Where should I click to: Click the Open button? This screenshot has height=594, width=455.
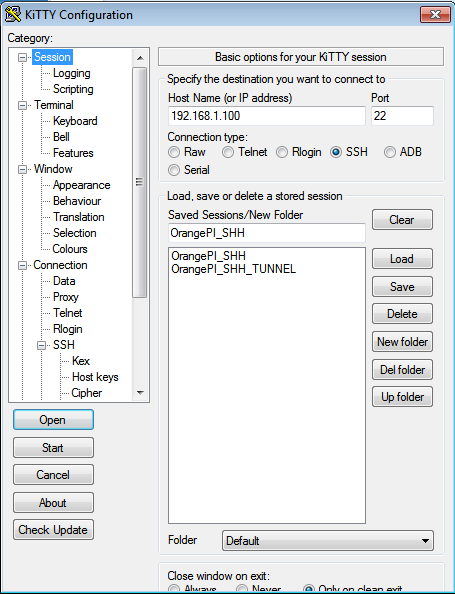53,420
